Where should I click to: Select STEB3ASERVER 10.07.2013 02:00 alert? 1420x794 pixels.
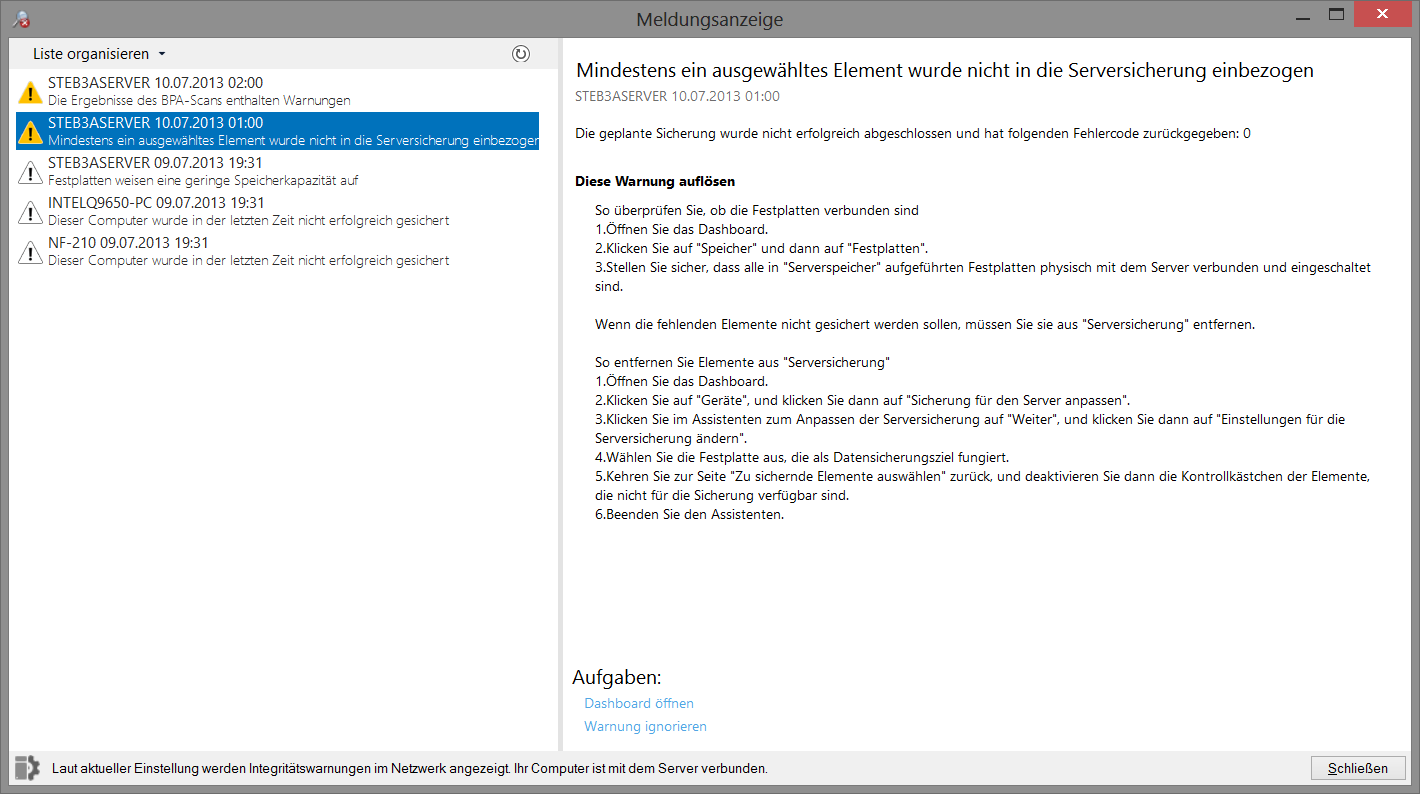pyautogui.click(x=280, y=91)
